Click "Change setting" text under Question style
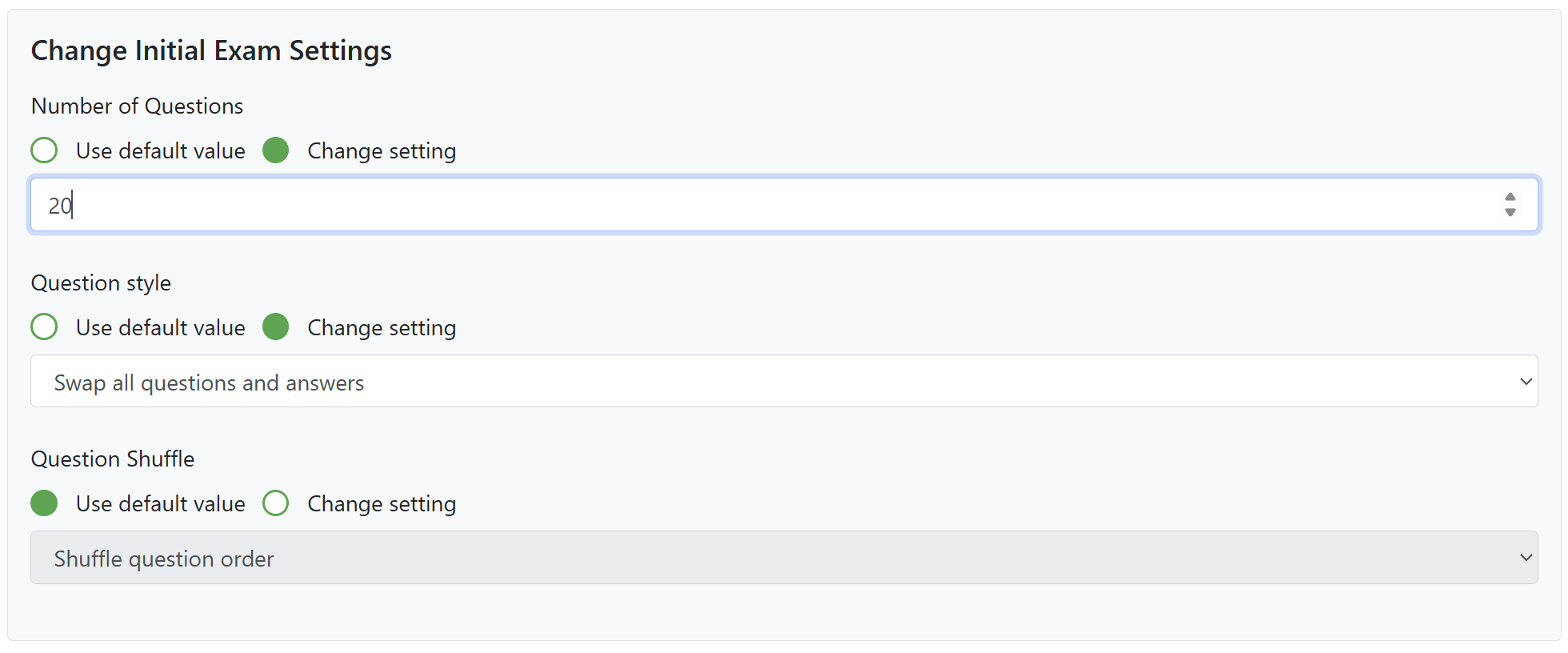1568x653 pixels. [x=382, y=328]
